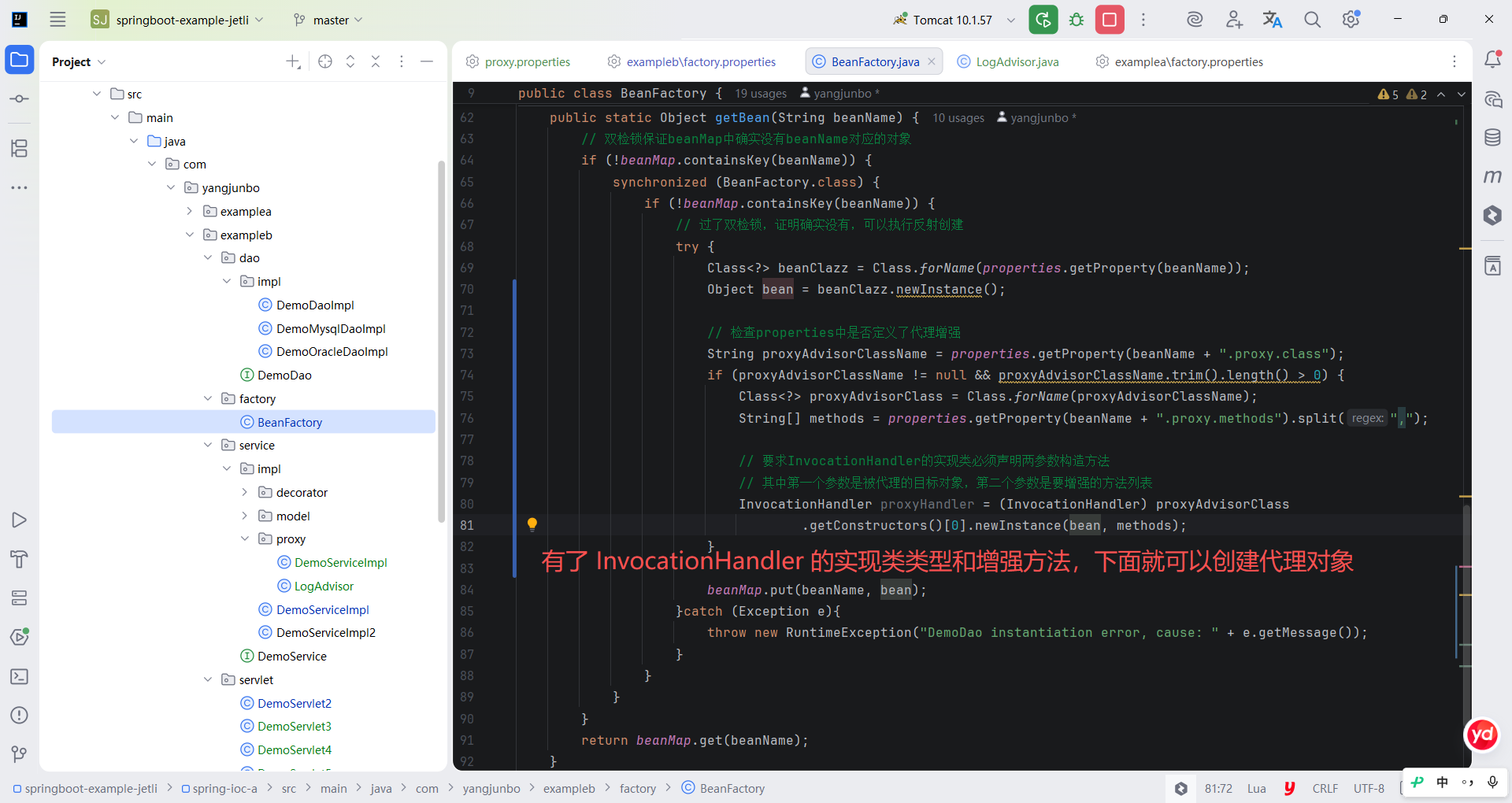Open IDE settings gear icon
This screenshot has width=1512, height=803.
point(1351,20)
